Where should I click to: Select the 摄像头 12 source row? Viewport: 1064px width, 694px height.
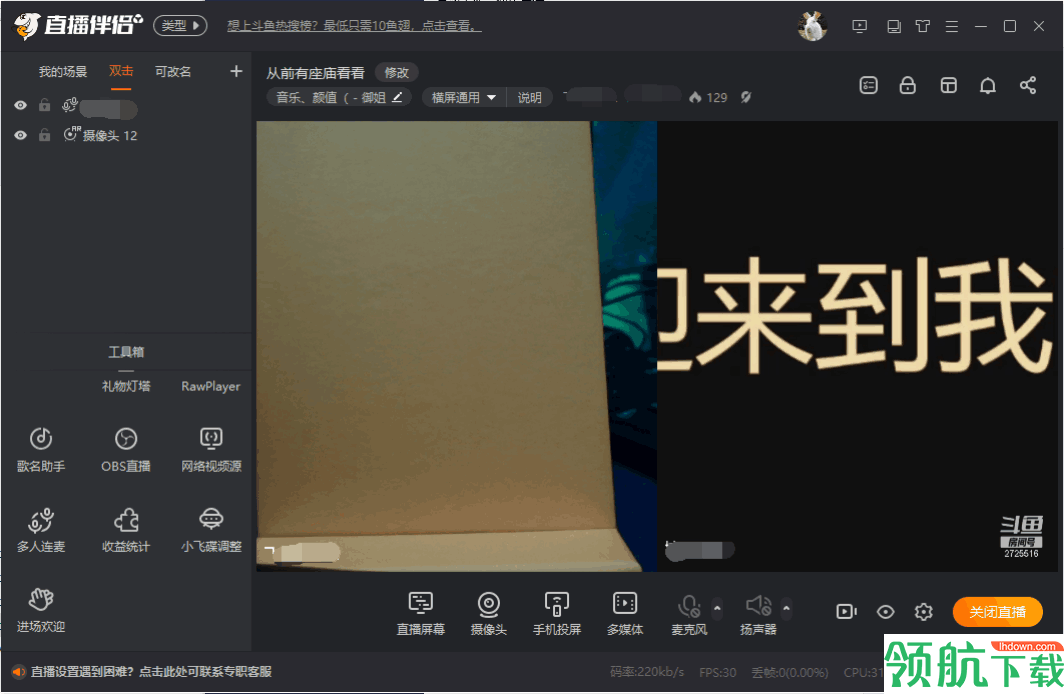(x=126, y=135)
